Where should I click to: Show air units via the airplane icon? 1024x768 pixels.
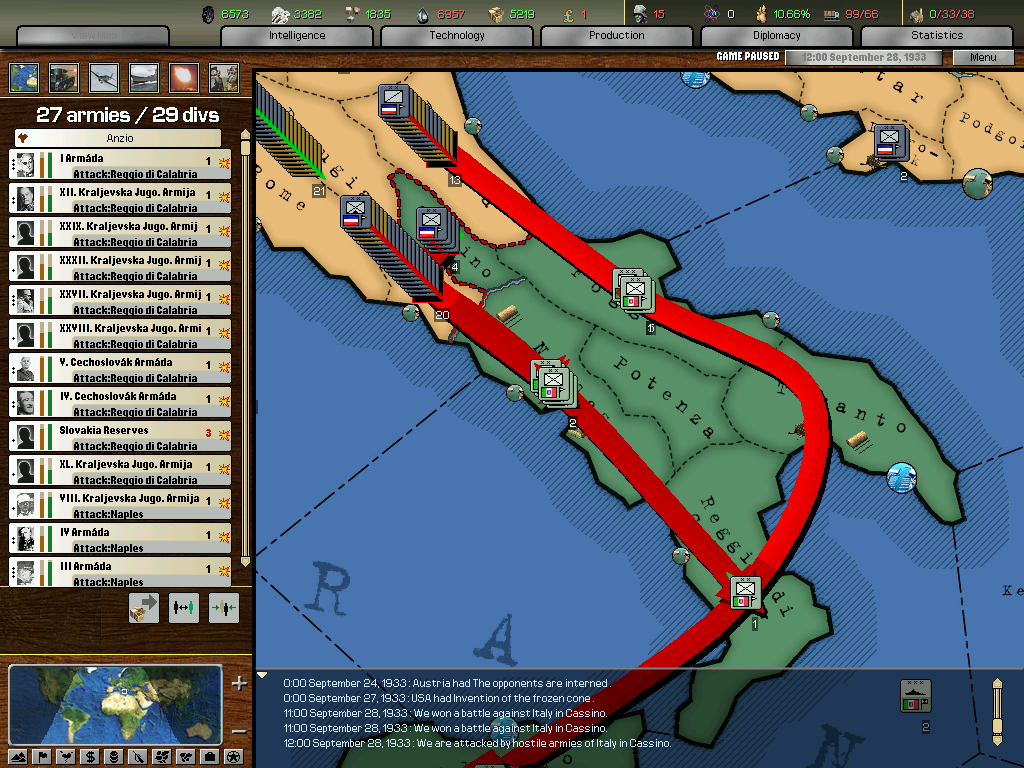coord(104,78)
